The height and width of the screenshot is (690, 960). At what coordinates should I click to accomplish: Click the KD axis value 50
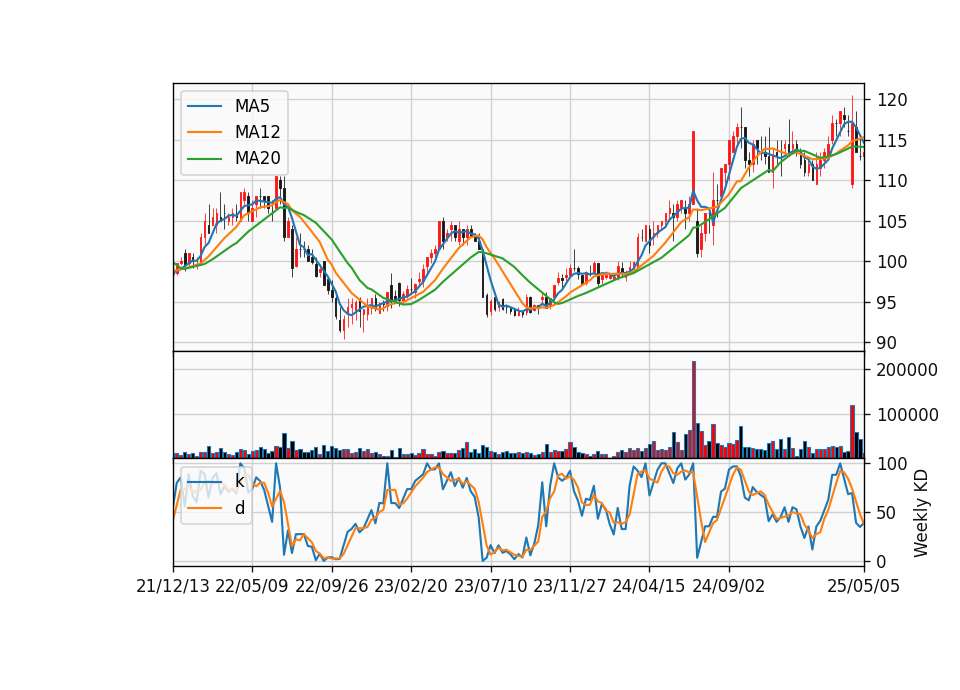click(887, 512)
